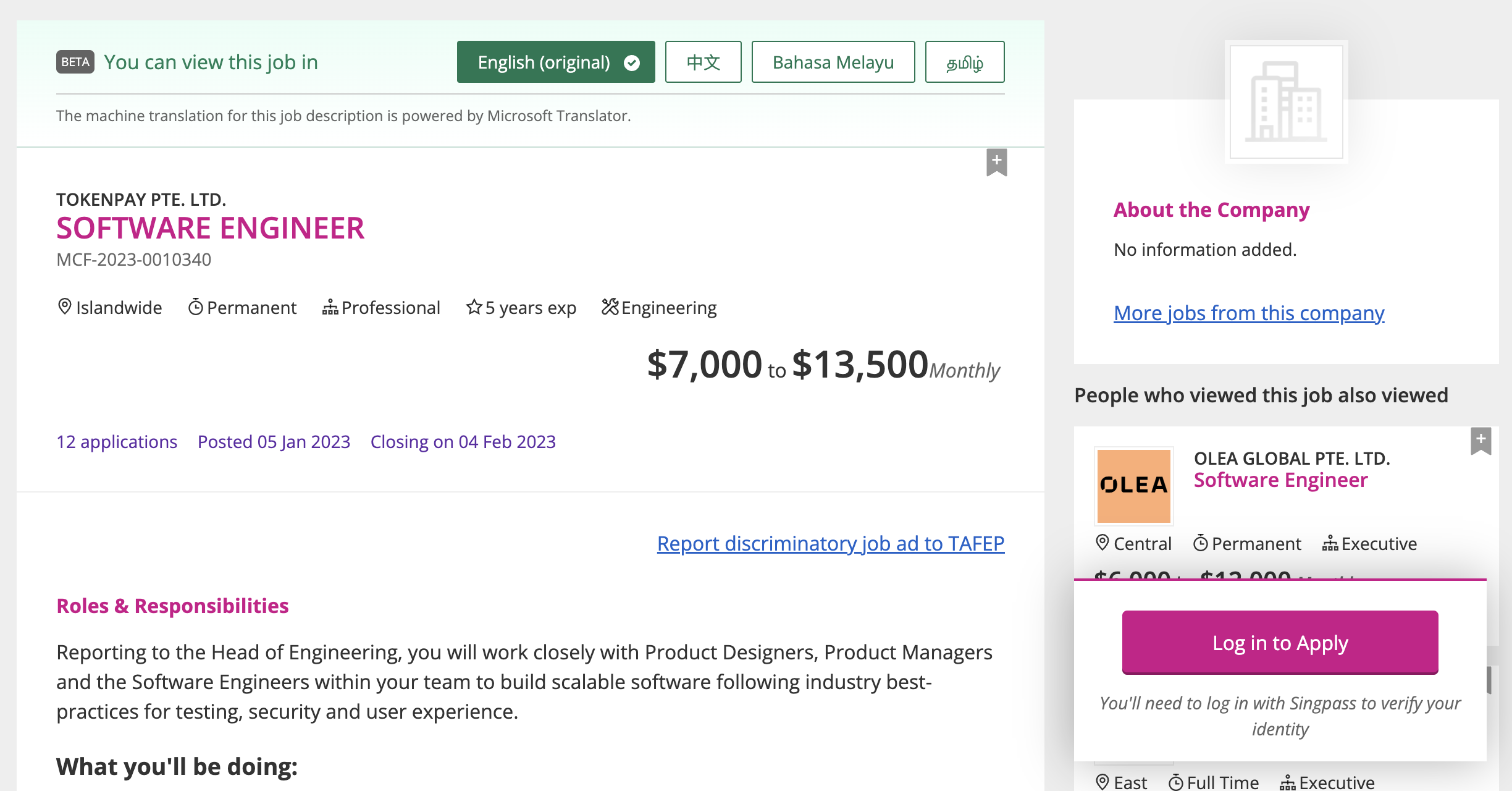Open the OLEA company logo thumbnail

coord(1133,486)
